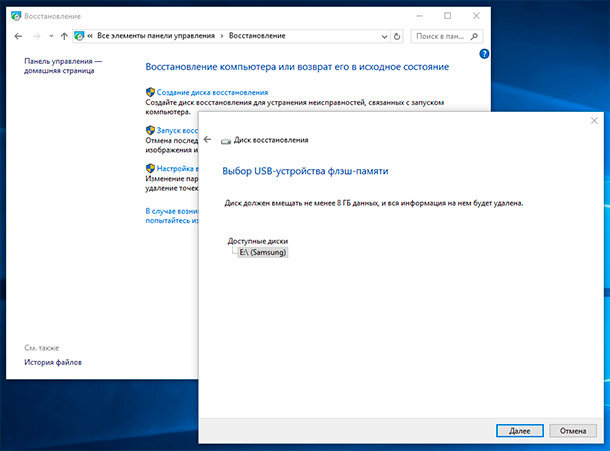Go up one folder level arrow
The image size is (610, 451).
tap(64, 36)
